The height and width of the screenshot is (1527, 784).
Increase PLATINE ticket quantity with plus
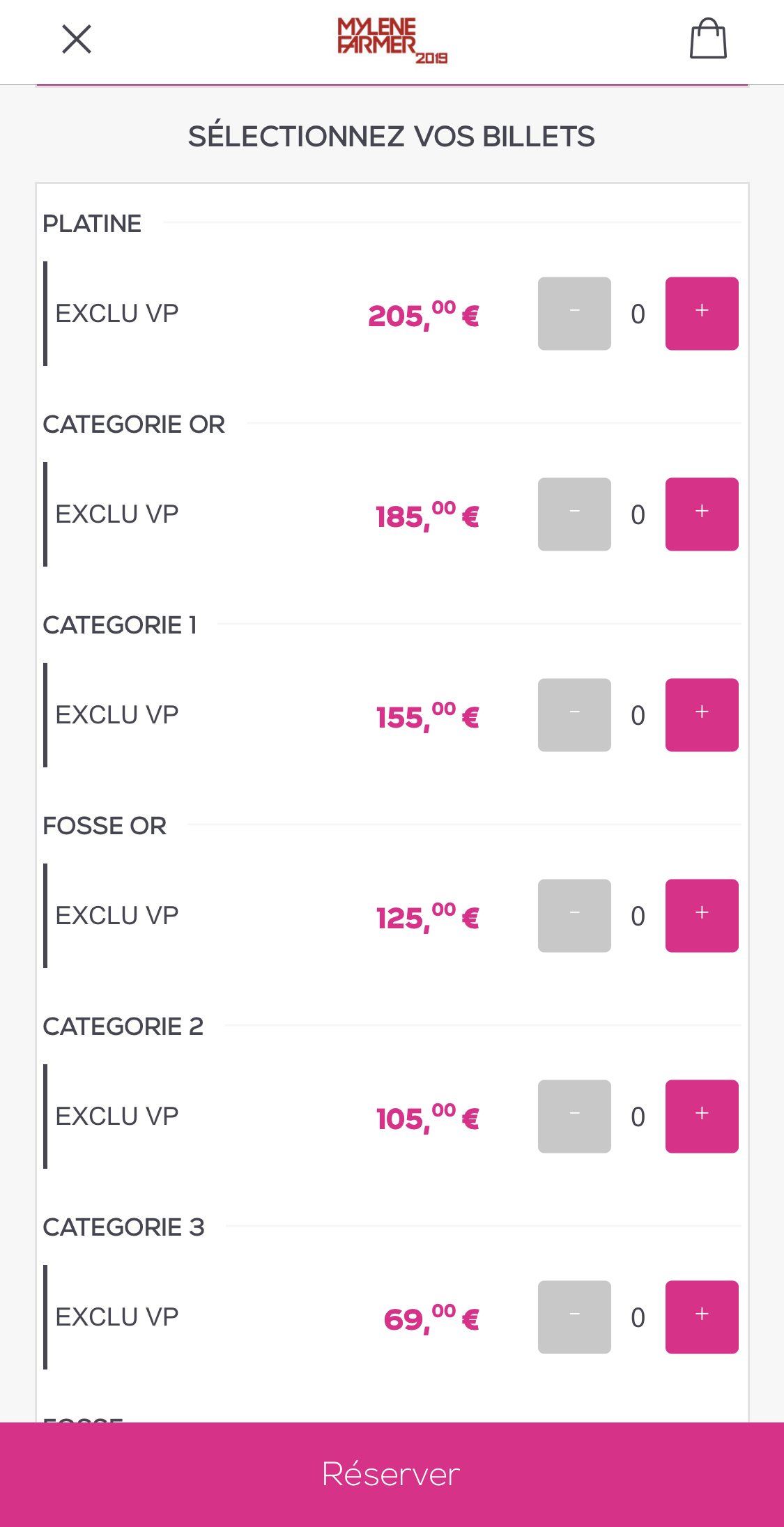(701, 314)
